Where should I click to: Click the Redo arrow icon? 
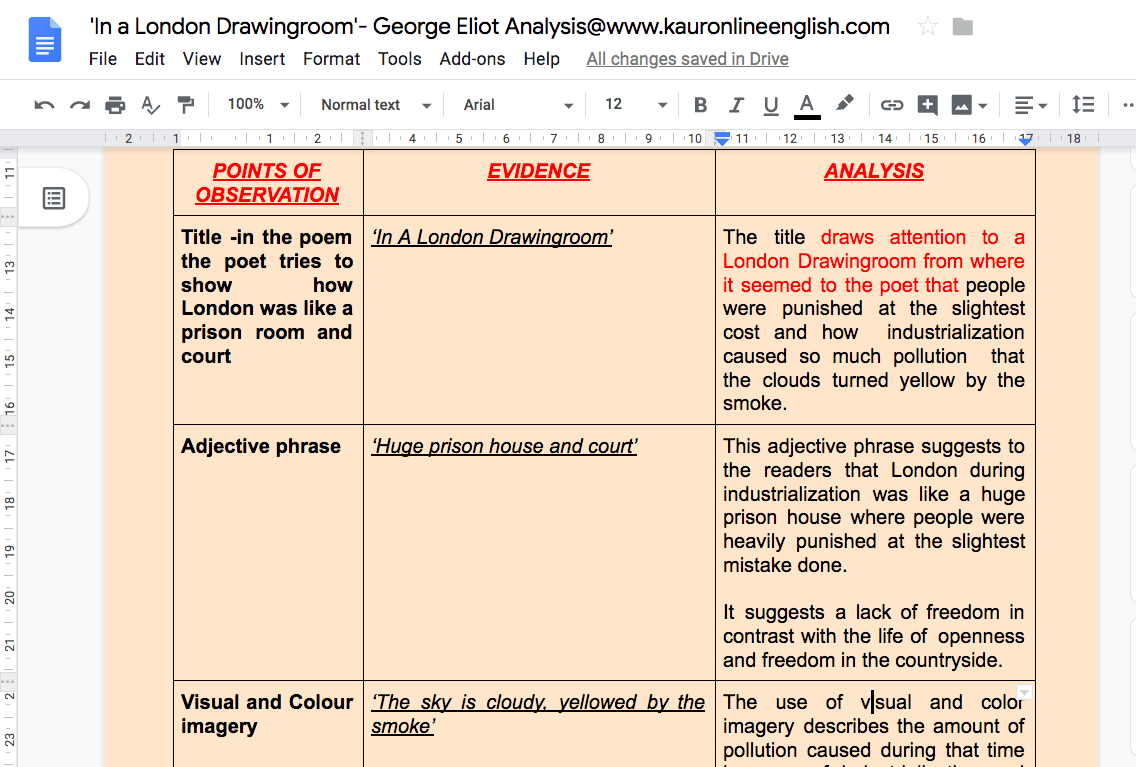click(x=80, y=106)
